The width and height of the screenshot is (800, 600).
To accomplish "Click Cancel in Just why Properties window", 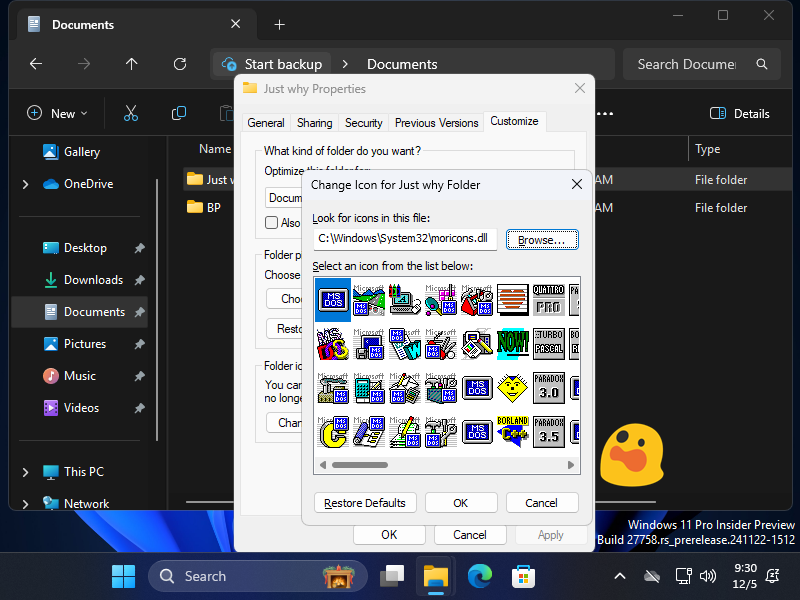I will pyautogui.click(x=470, y=535).
